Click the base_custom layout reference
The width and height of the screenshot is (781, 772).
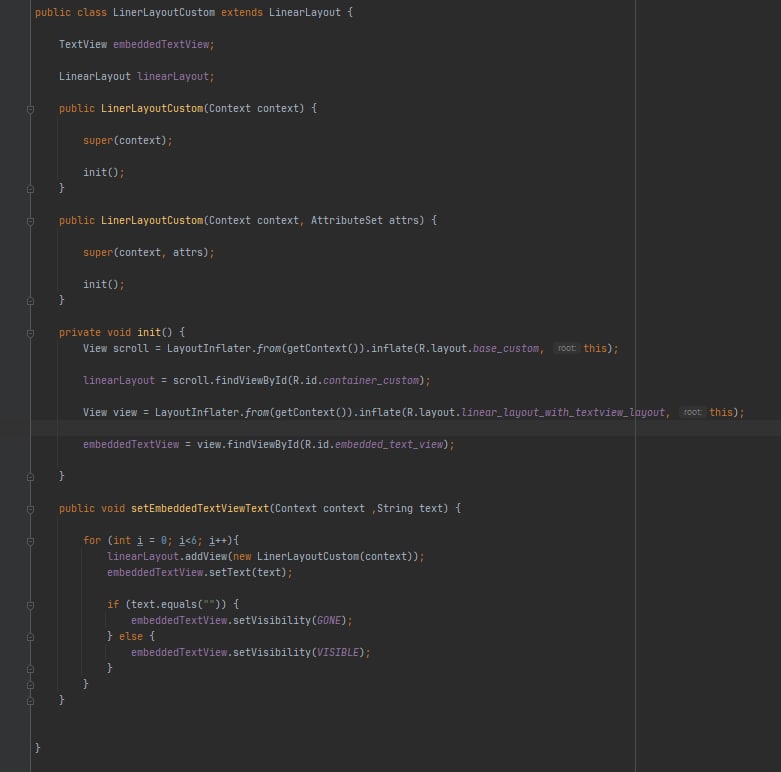coord(506,348)
